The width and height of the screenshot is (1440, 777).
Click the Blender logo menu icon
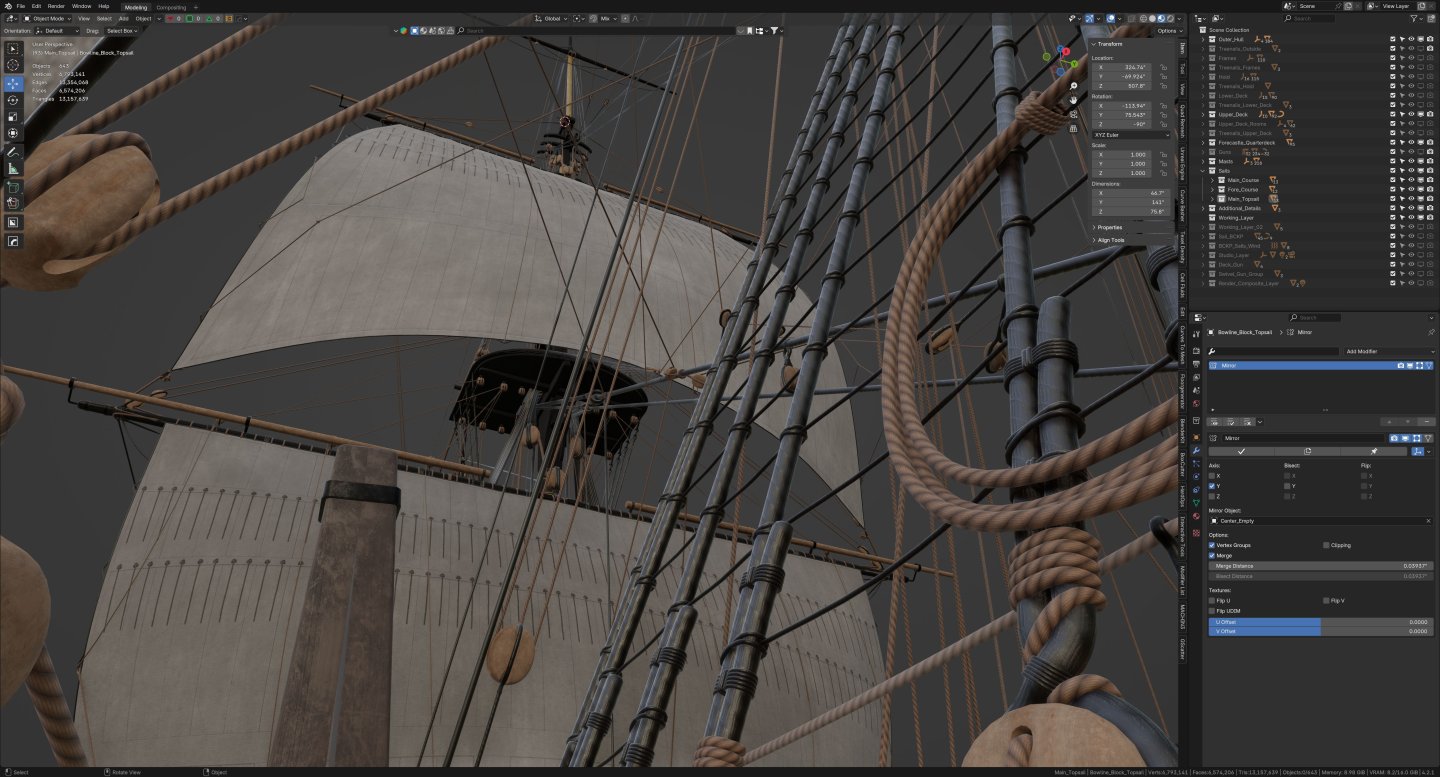pos(7,6)
